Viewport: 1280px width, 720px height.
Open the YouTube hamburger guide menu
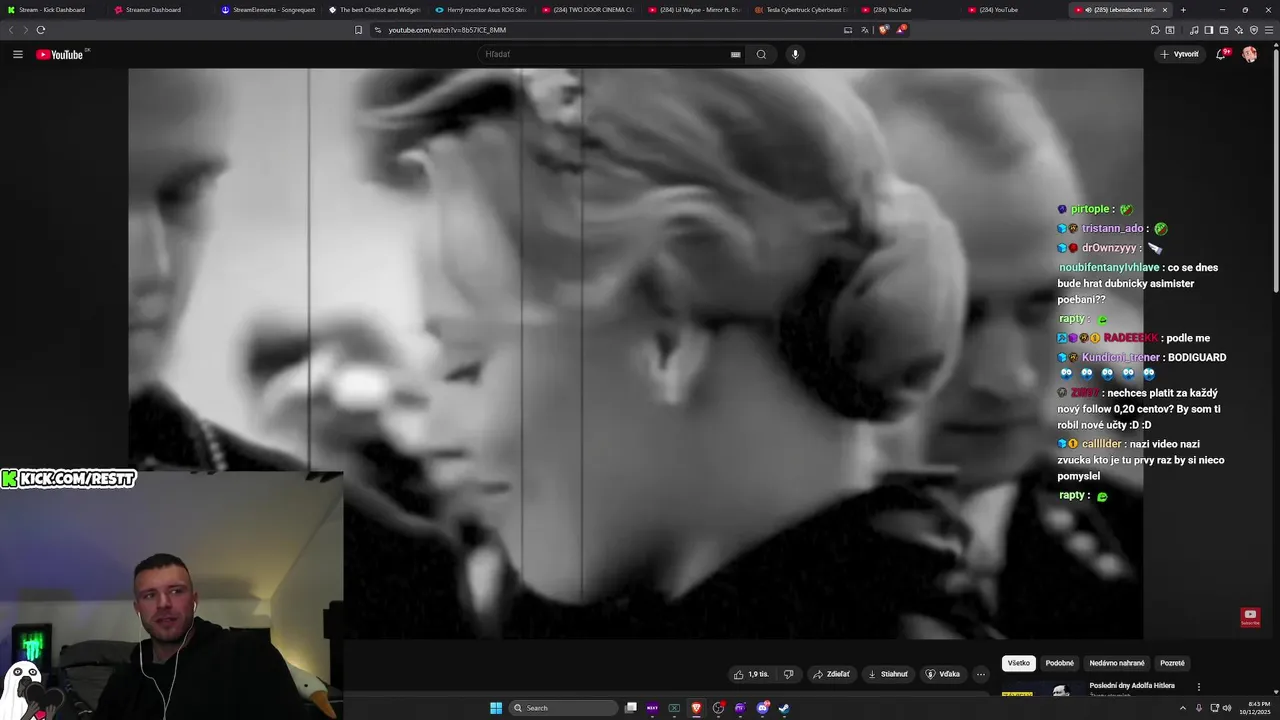click(18, 54)
